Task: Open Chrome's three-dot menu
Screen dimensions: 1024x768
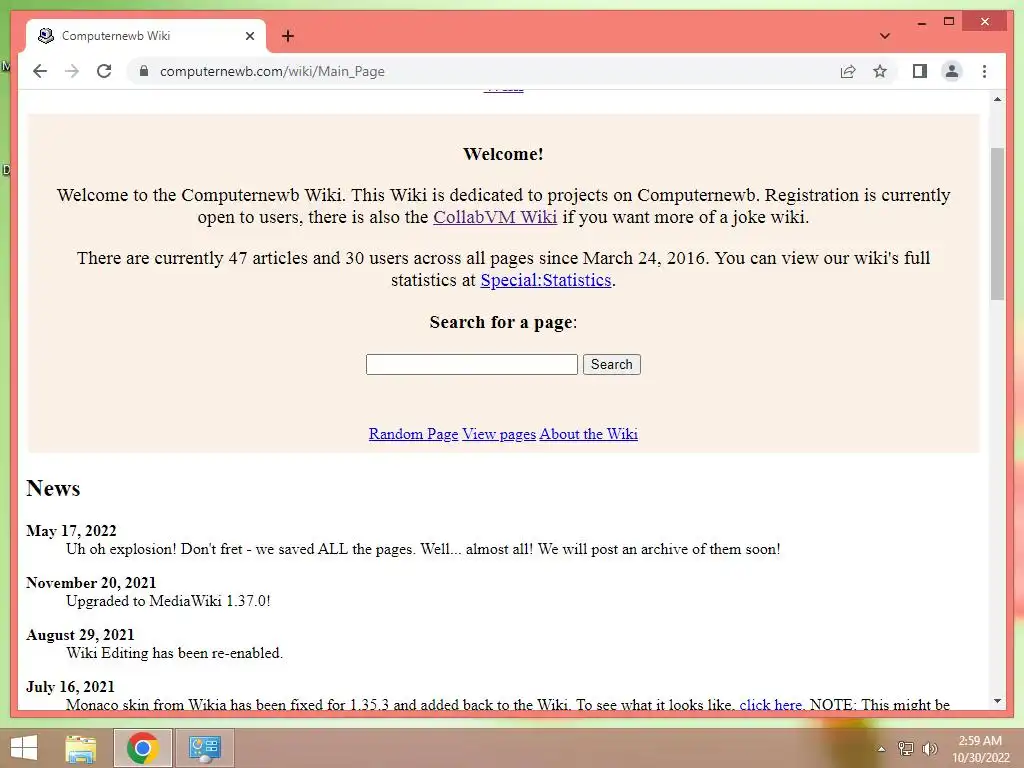Action: click(984, 71)
